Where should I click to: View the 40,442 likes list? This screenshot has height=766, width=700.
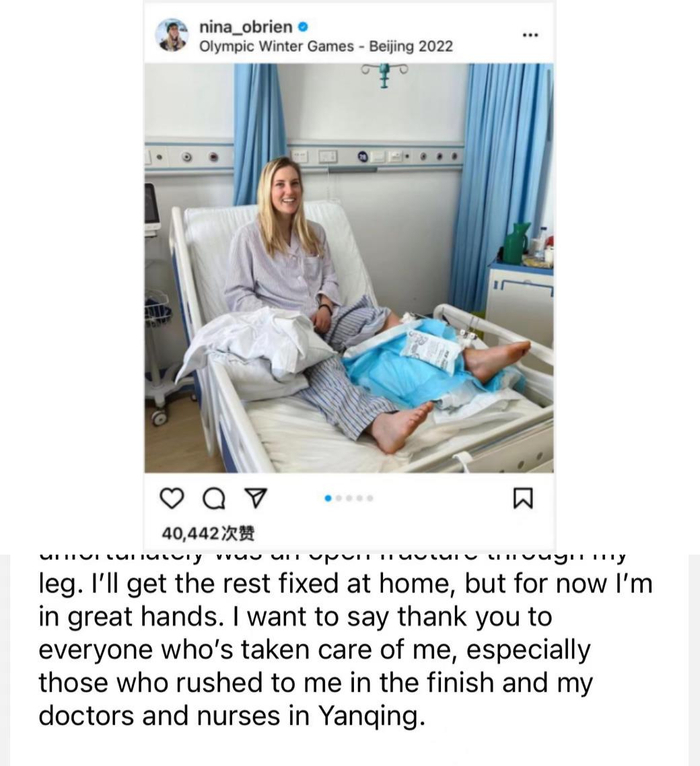point(208,533)
